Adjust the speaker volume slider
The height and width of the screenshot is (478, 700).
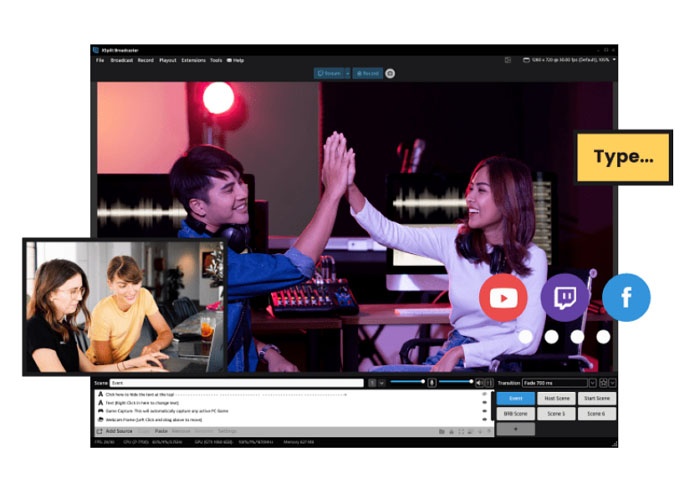click(x=455, y=382)
